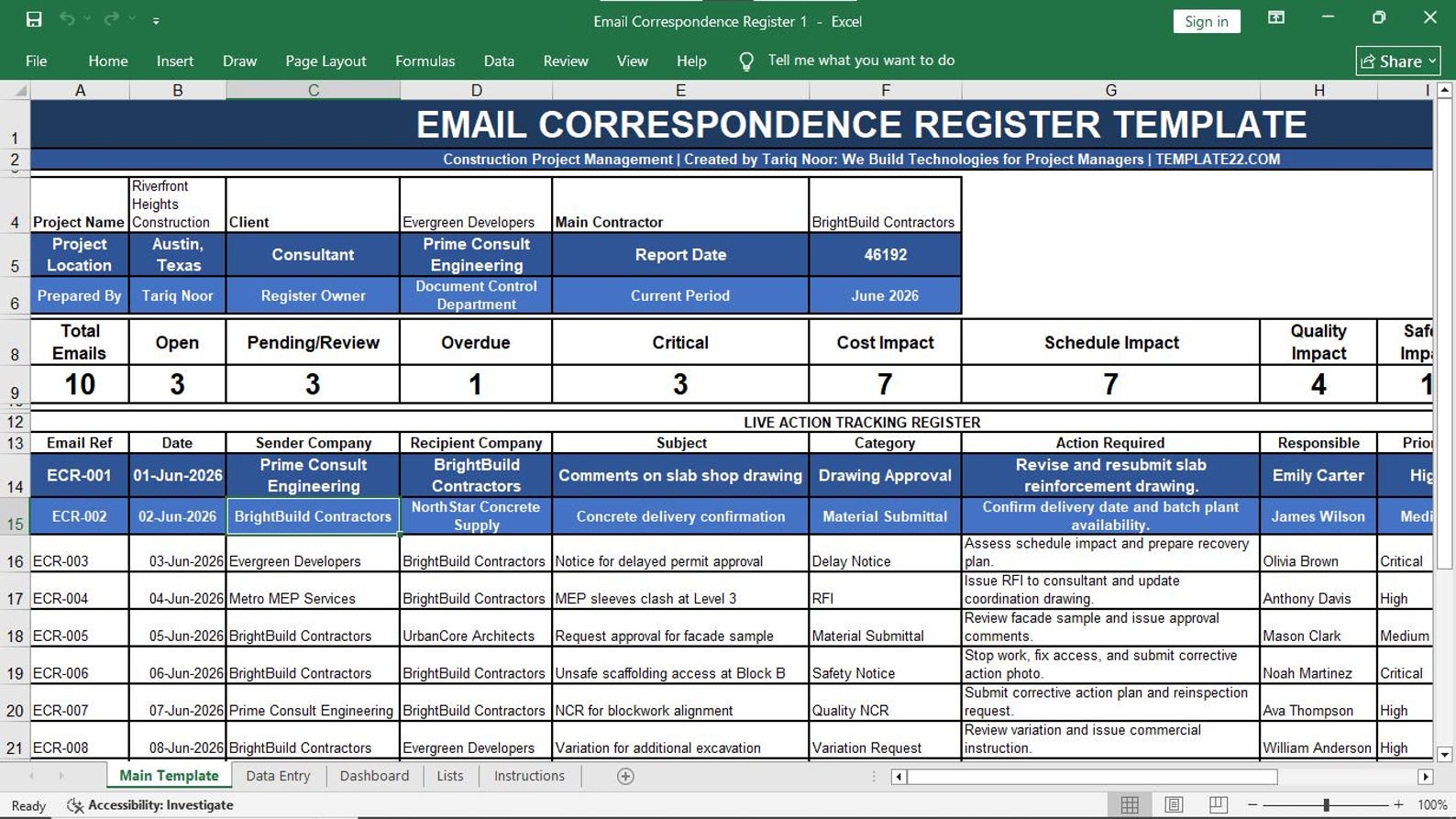
Task: Select the UrbanCore Architects cell
Action: click(476, 628)
